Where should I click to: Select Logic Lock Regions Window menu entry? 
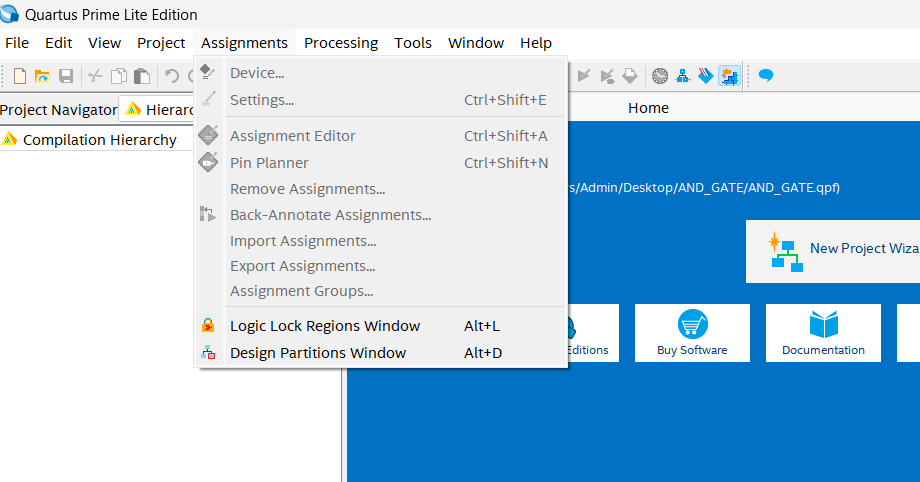[x=325, y=326]
